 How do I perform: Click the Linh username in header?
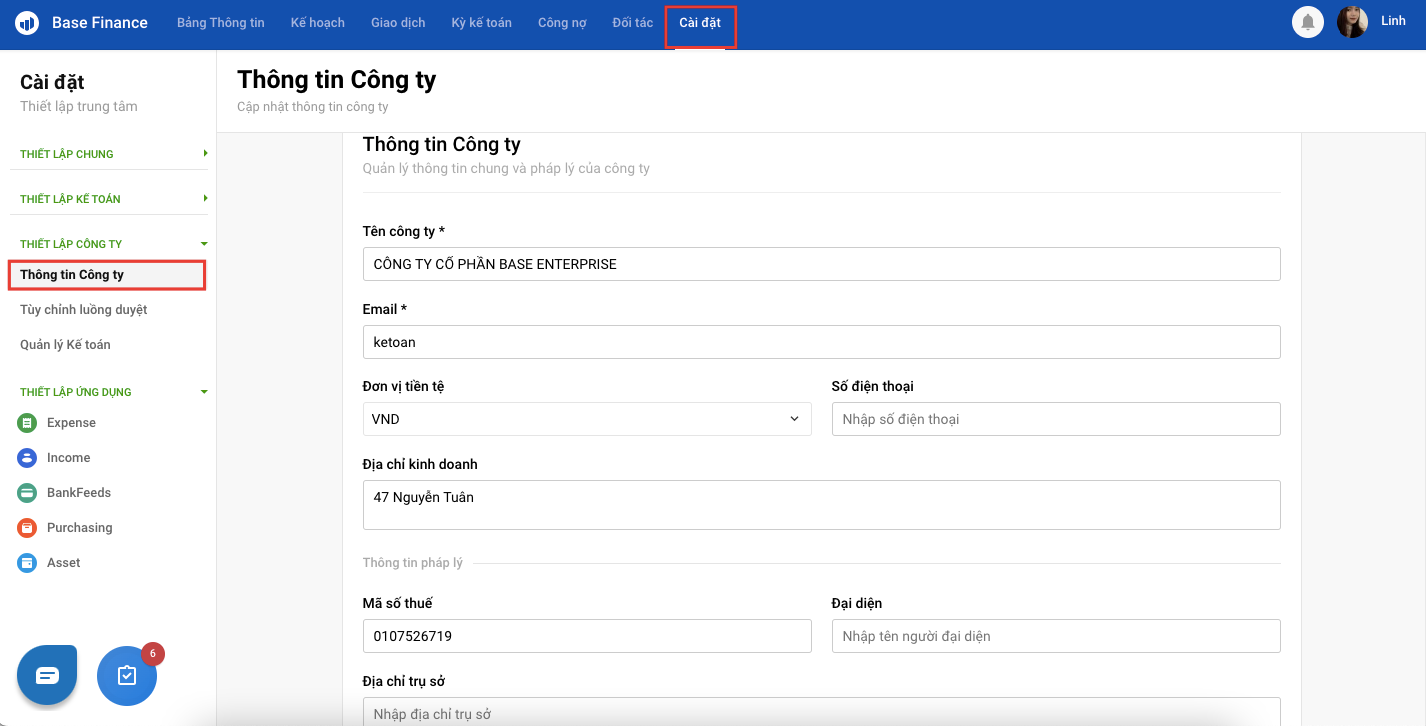(x=1393, y=21)
